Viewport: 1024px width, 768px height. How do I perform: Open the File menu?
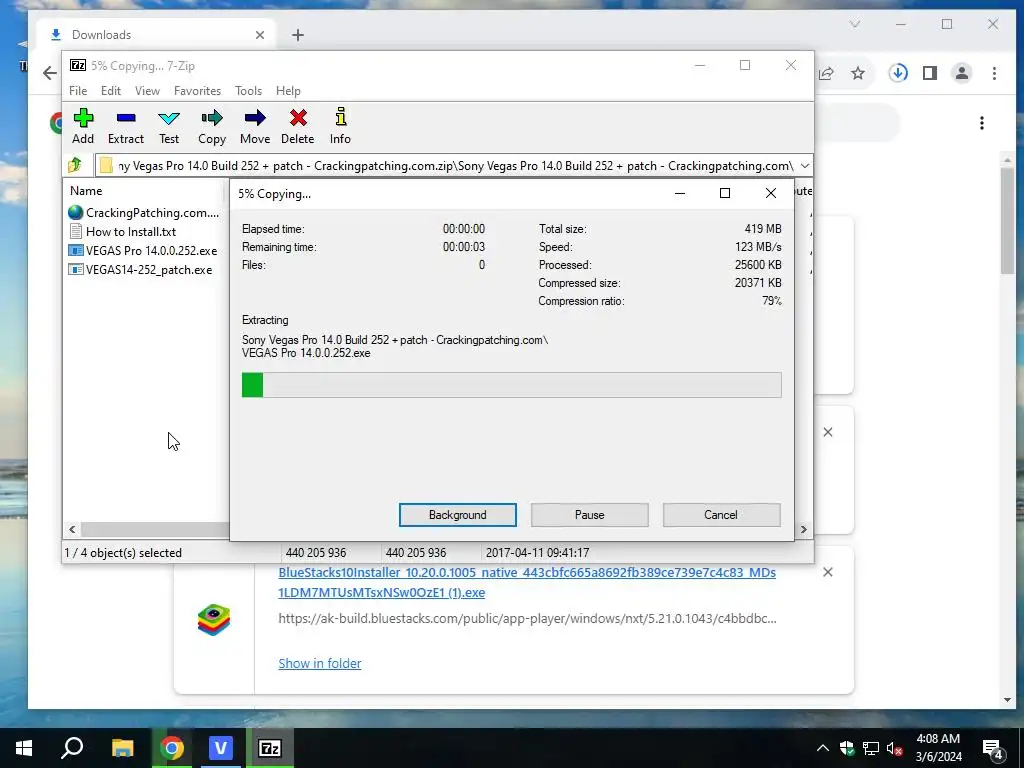click(78, 91)
